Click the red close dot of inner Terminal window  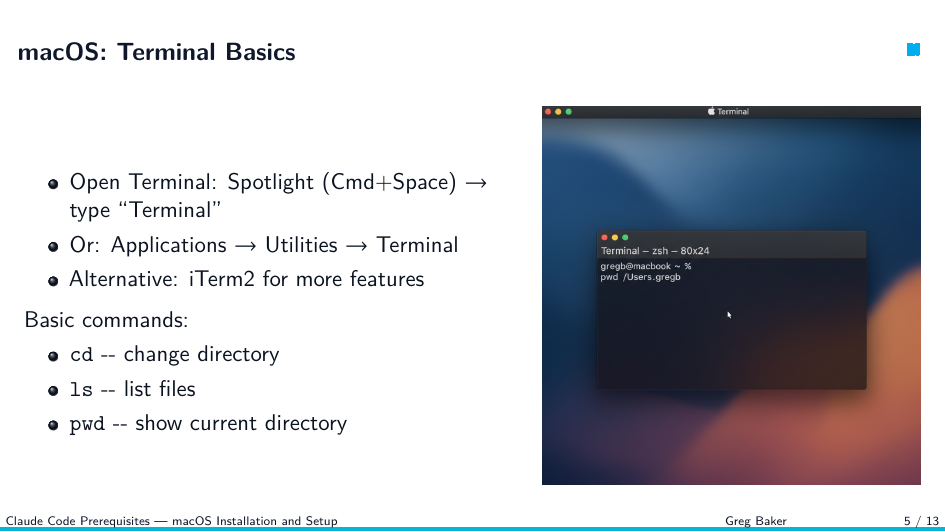(x=604, y=237)
